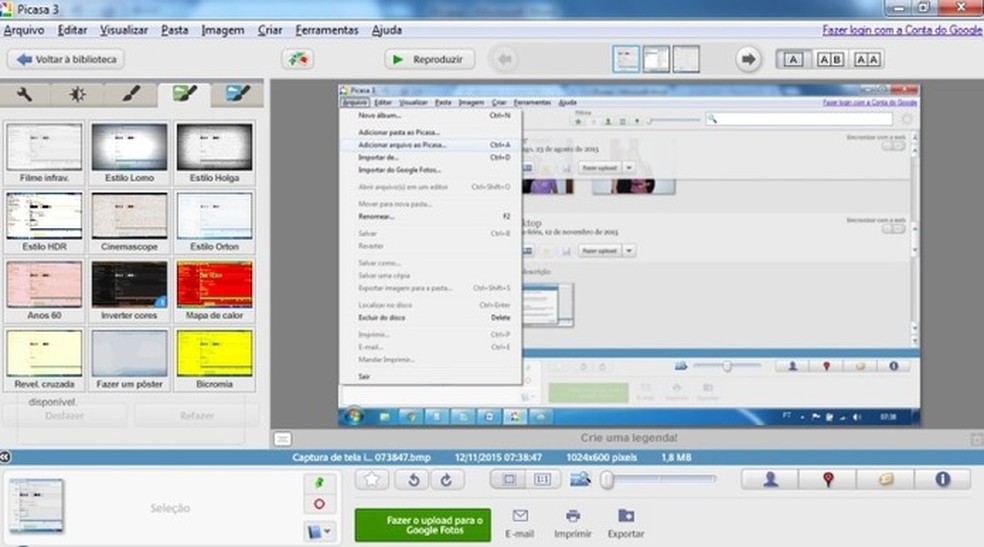Click the zoom slider handle
This screenshot has height=547, width=984.
coord(607,480)
